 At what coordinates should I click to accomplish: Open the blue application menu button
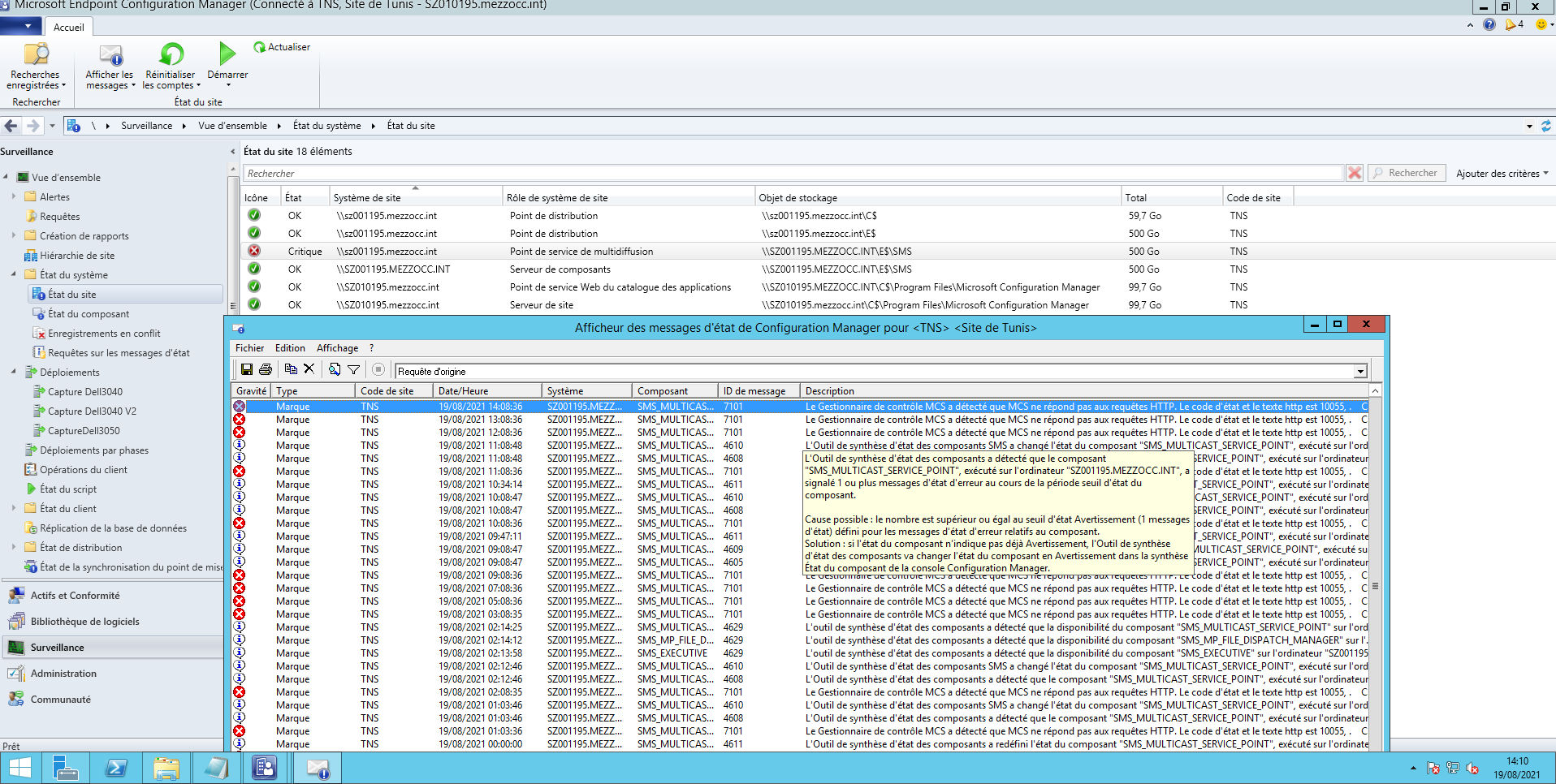[x=21, y=26]
